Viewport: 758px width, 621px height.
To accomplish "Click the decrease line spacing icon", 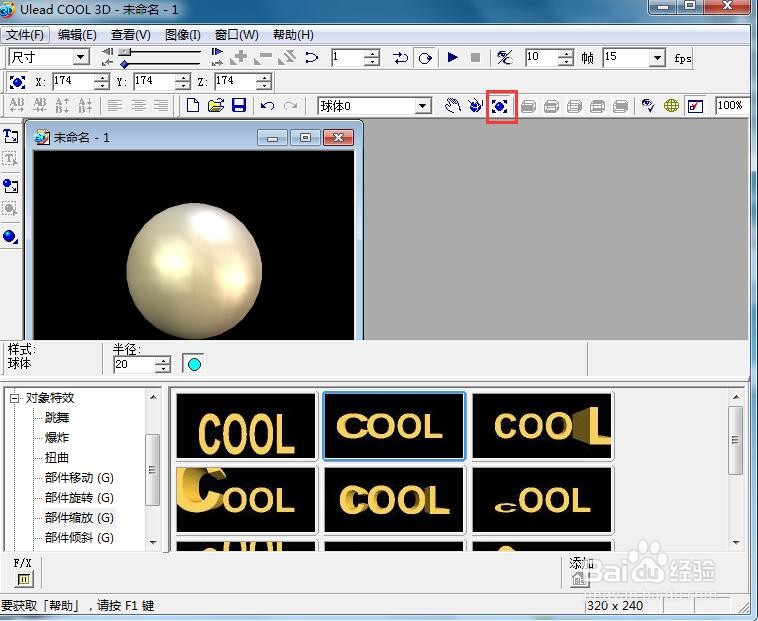I will [x=86, y=105].
